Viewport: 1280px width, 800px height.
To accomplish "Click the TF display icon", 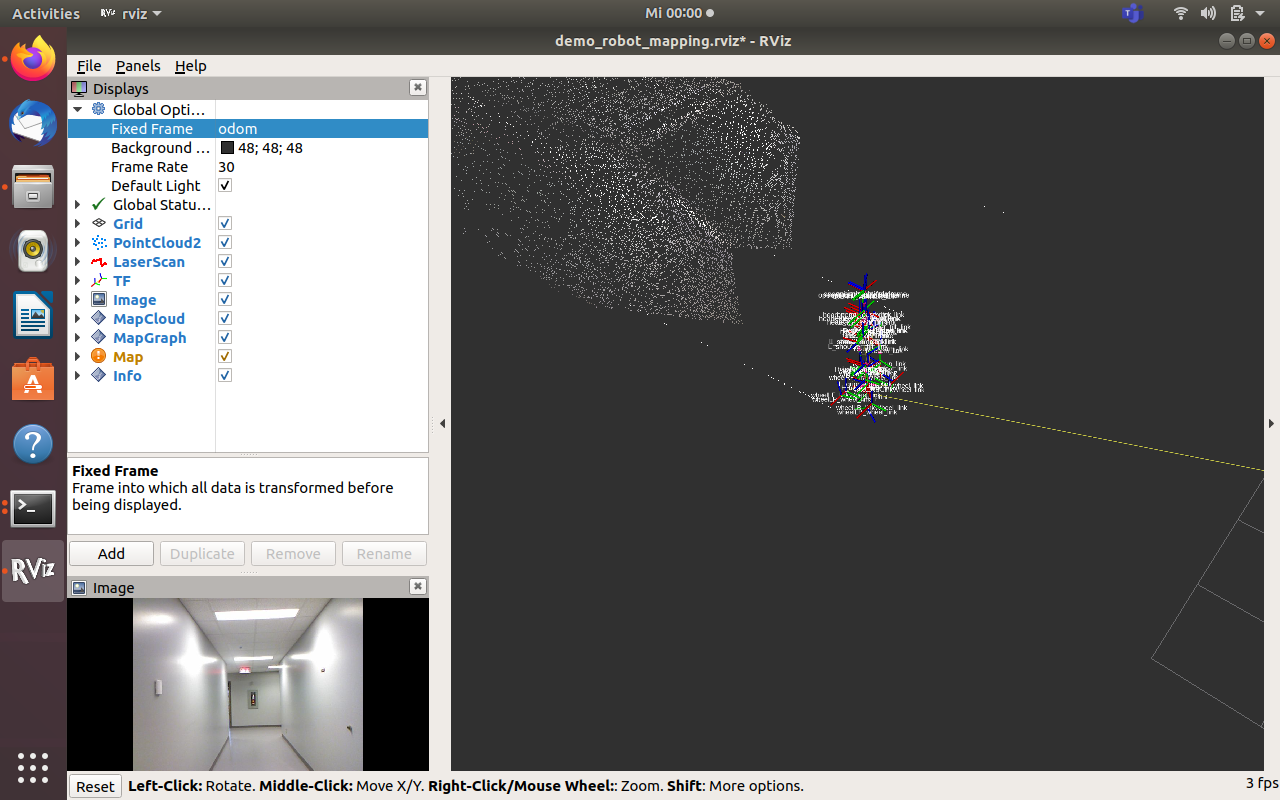I will pyautogui.click(x=98, y=281).
